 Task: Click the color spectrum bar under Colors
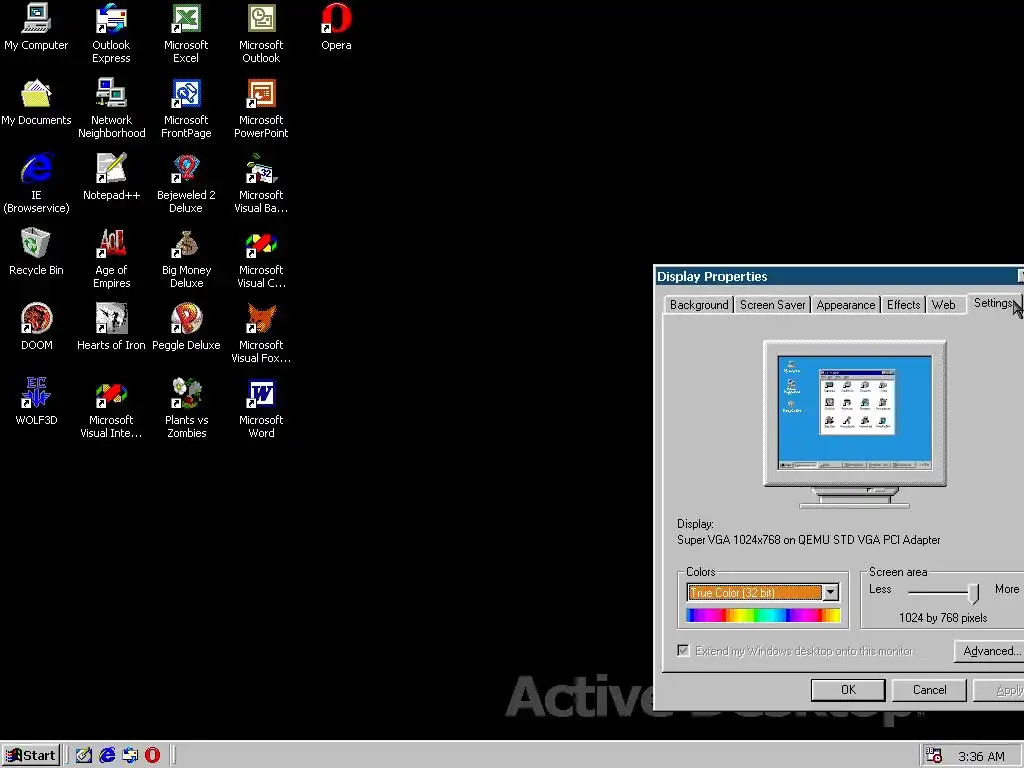point(763,615)
